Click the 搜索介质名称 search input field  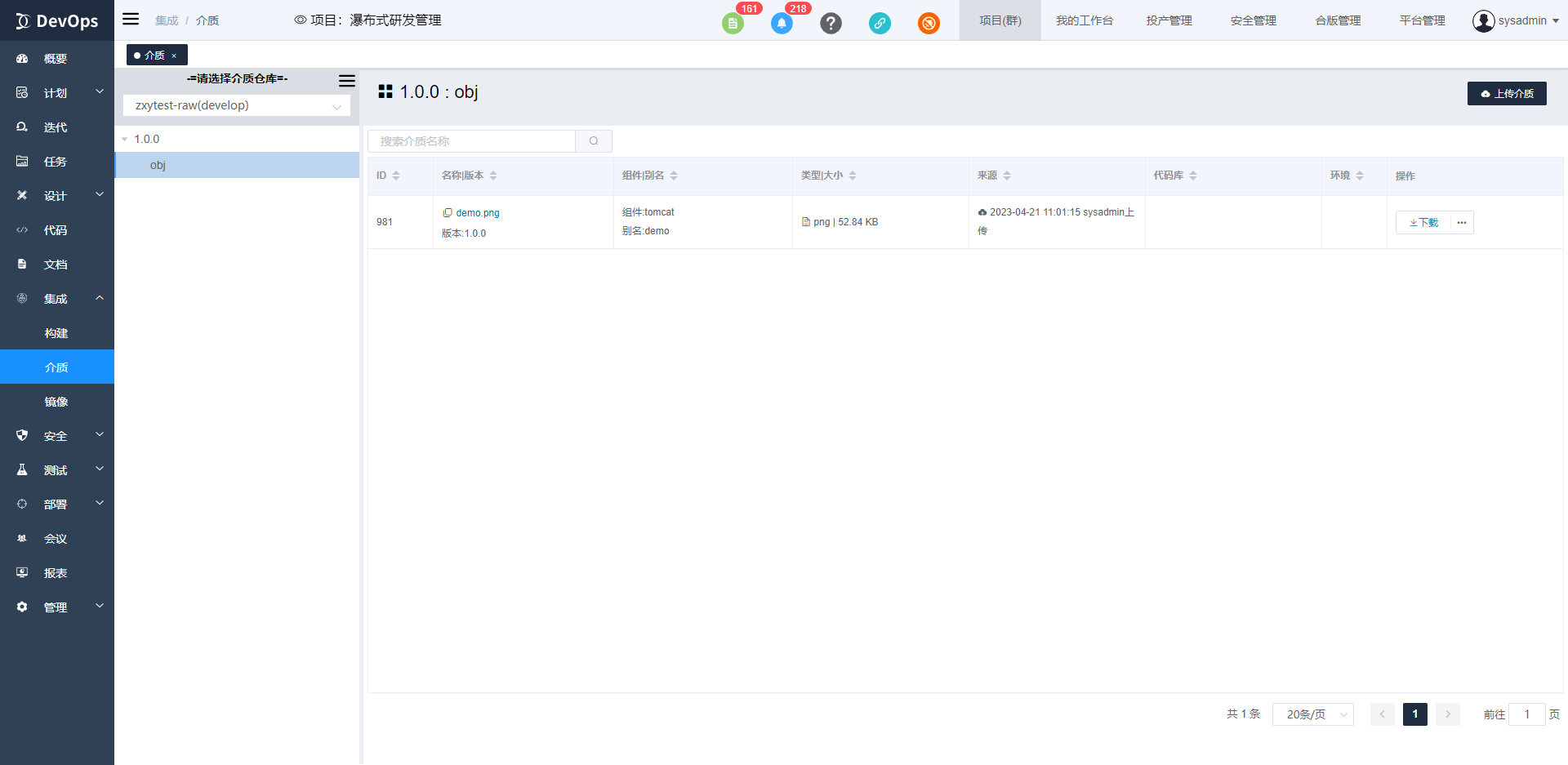tap(472, 141)
